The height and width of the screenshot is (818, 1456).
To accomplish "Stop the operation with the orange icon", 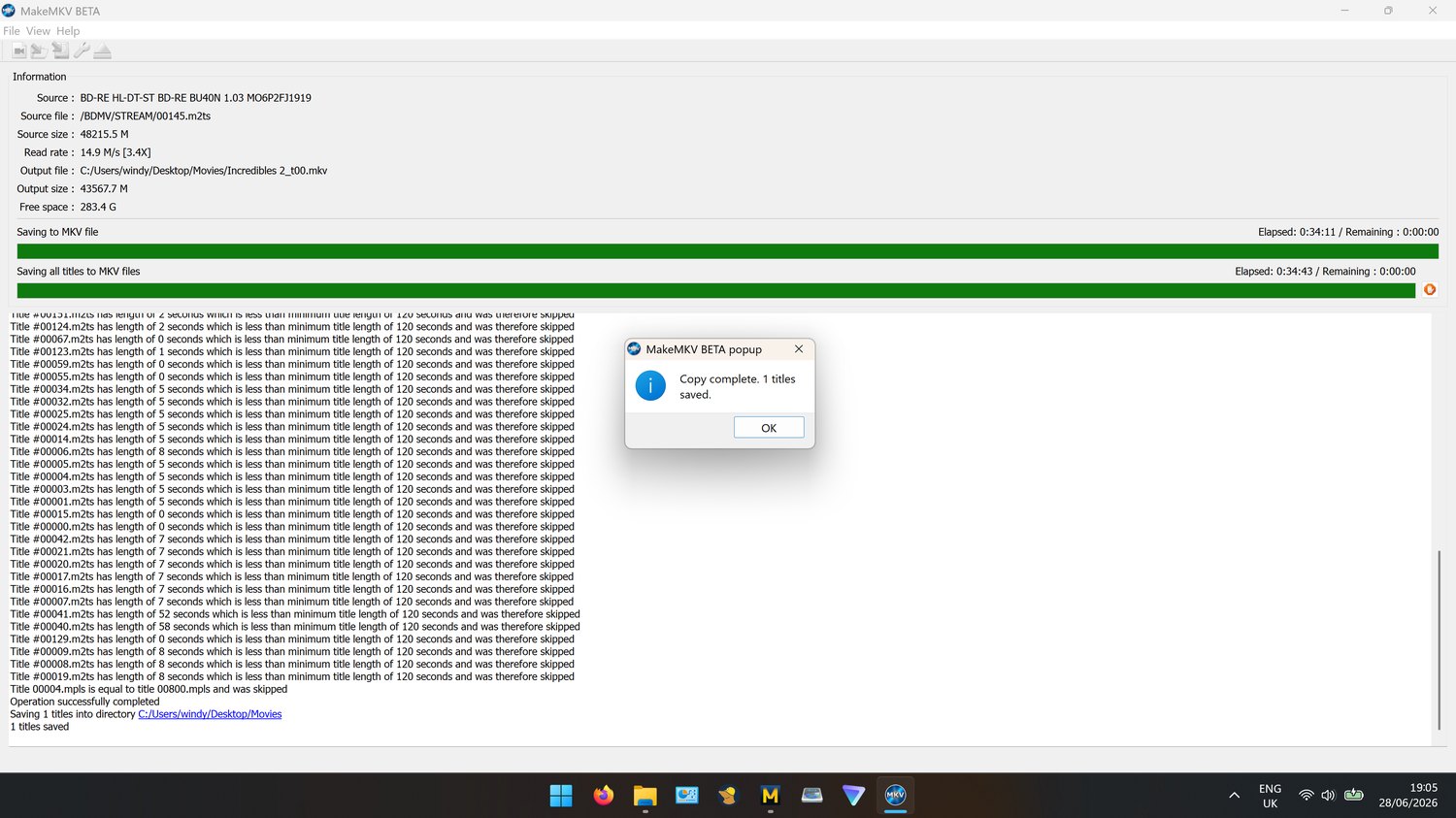I will coord(1430,289).
